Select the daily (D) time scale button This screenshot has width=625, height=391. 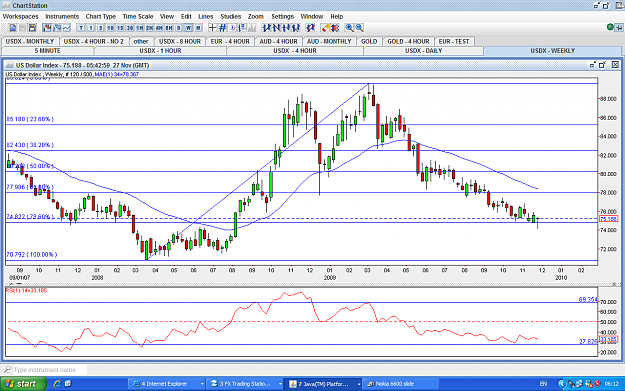coord(179,28)
